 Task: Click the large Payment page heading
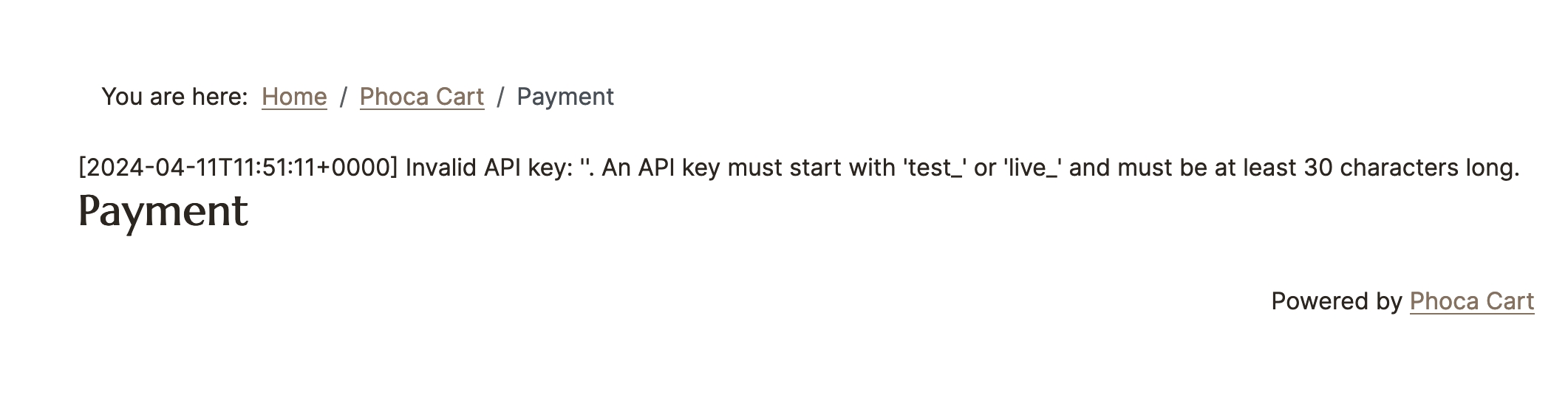point(163,211)
